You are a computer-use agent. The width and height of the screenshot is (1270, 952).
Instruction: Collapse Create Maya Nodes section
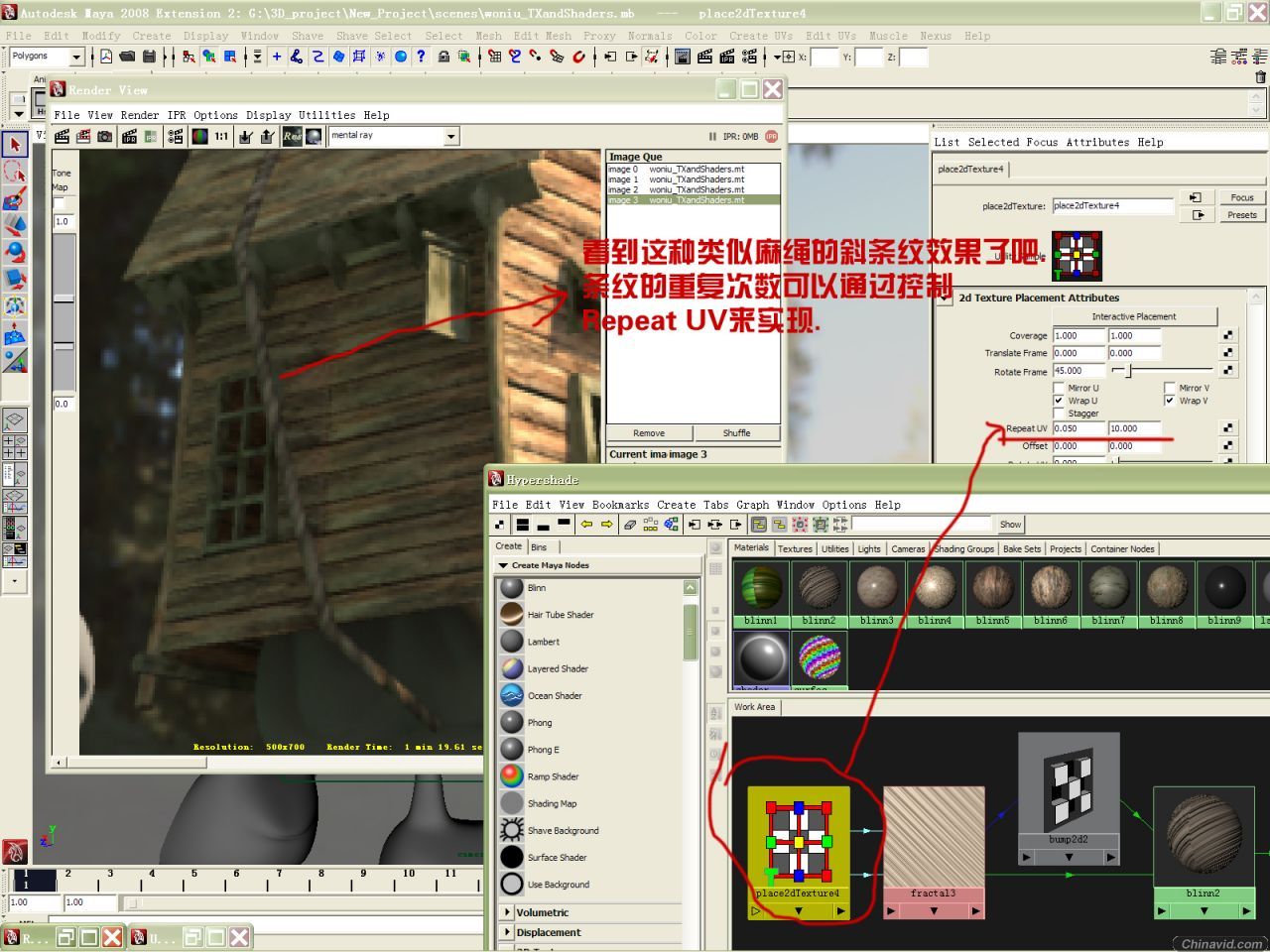coord(503,565)
